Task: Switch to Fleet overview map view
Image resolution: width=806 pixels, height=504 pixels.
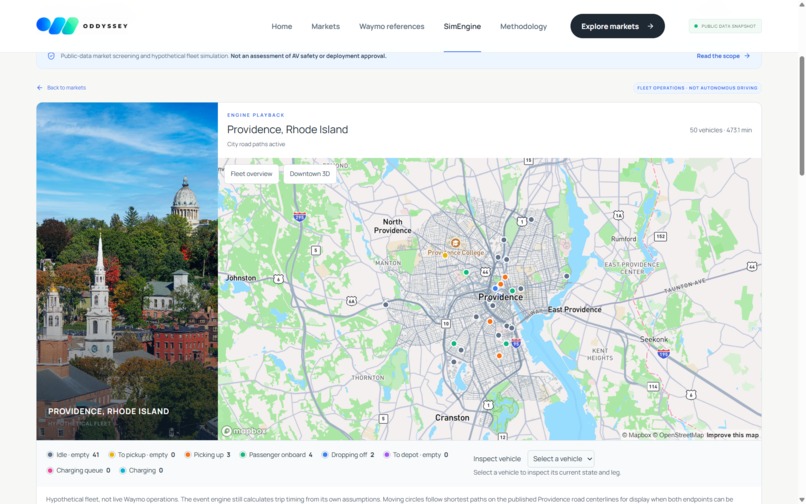Action: pyautogui.click(x=251, y=174)
